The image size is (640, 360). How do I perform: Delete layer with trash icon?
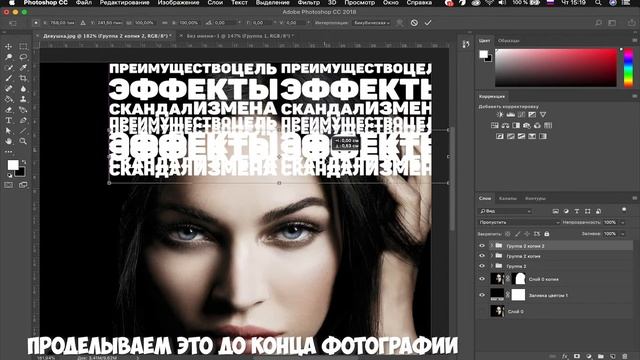[x=625, y=356]
